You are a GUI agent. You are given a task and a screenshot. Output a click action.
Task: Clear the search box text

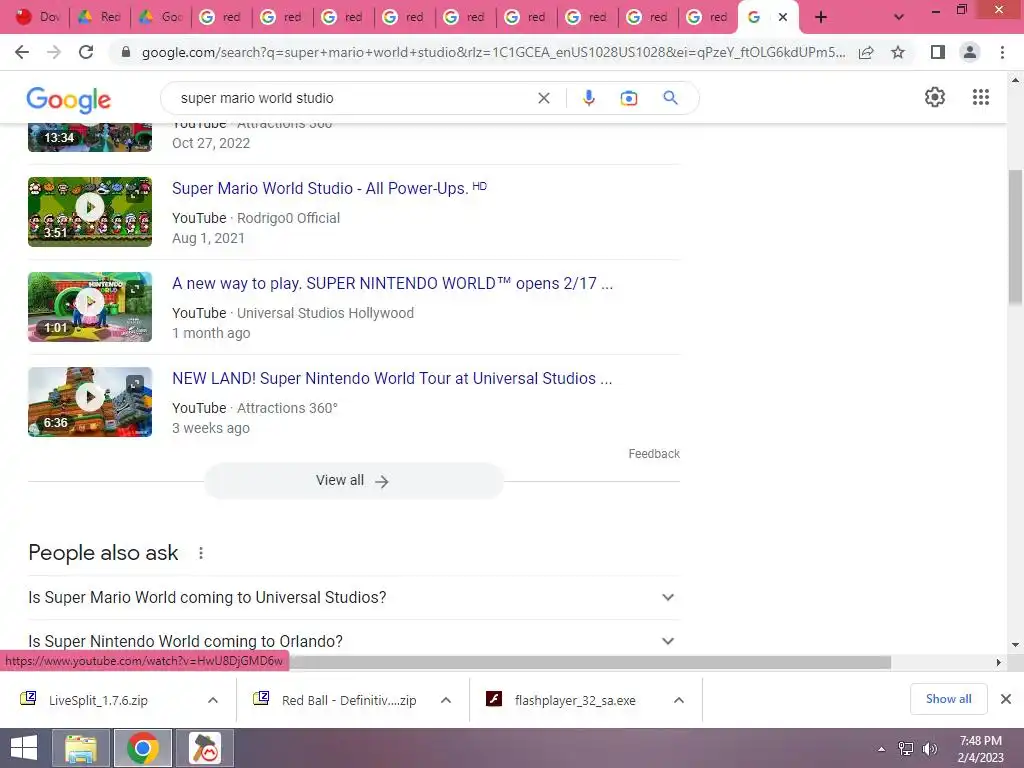543,98
